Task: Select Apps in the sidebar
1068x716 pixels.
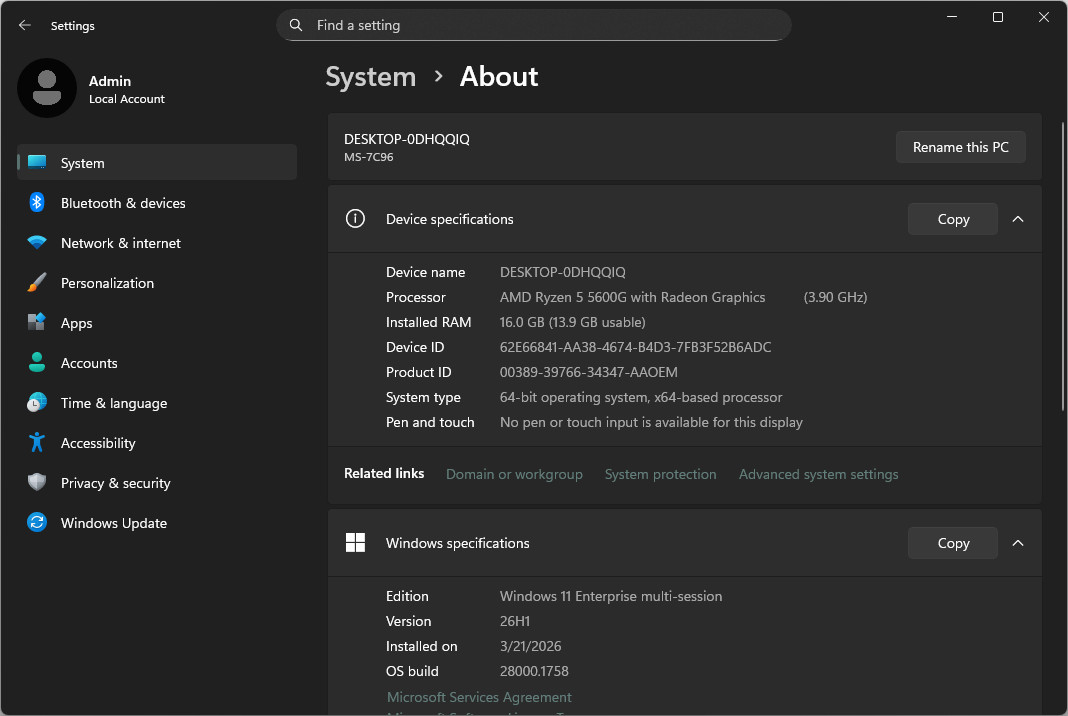Action: (157, 323)
